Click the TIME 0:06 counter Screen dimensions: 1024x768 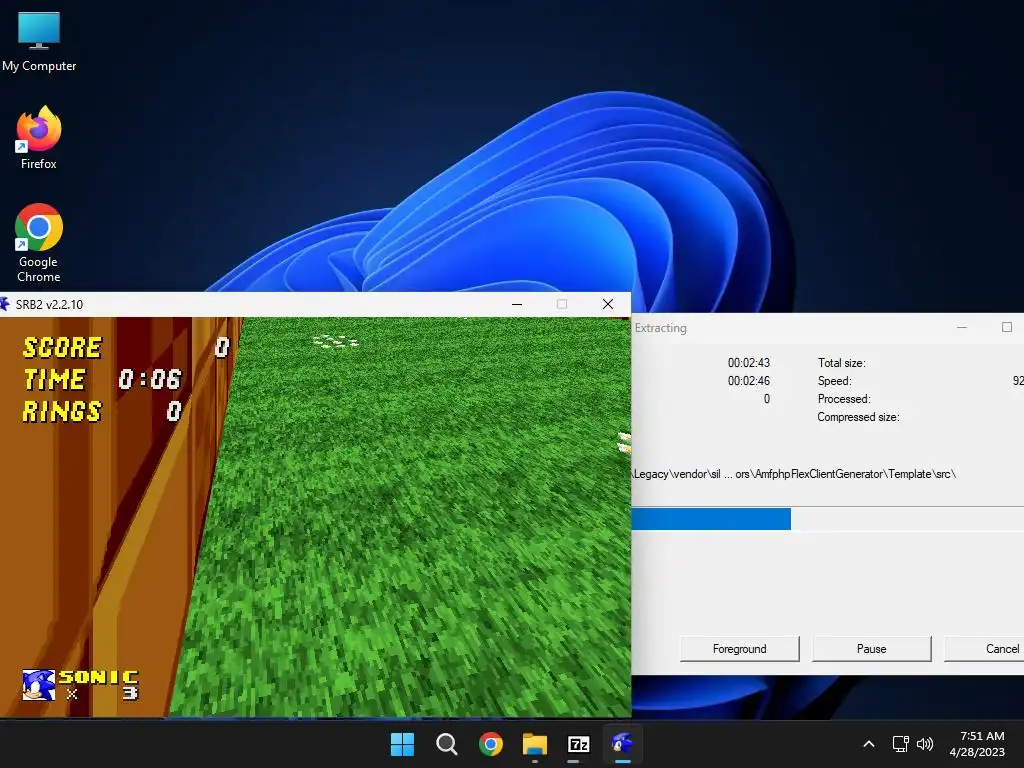coord(102,379)
